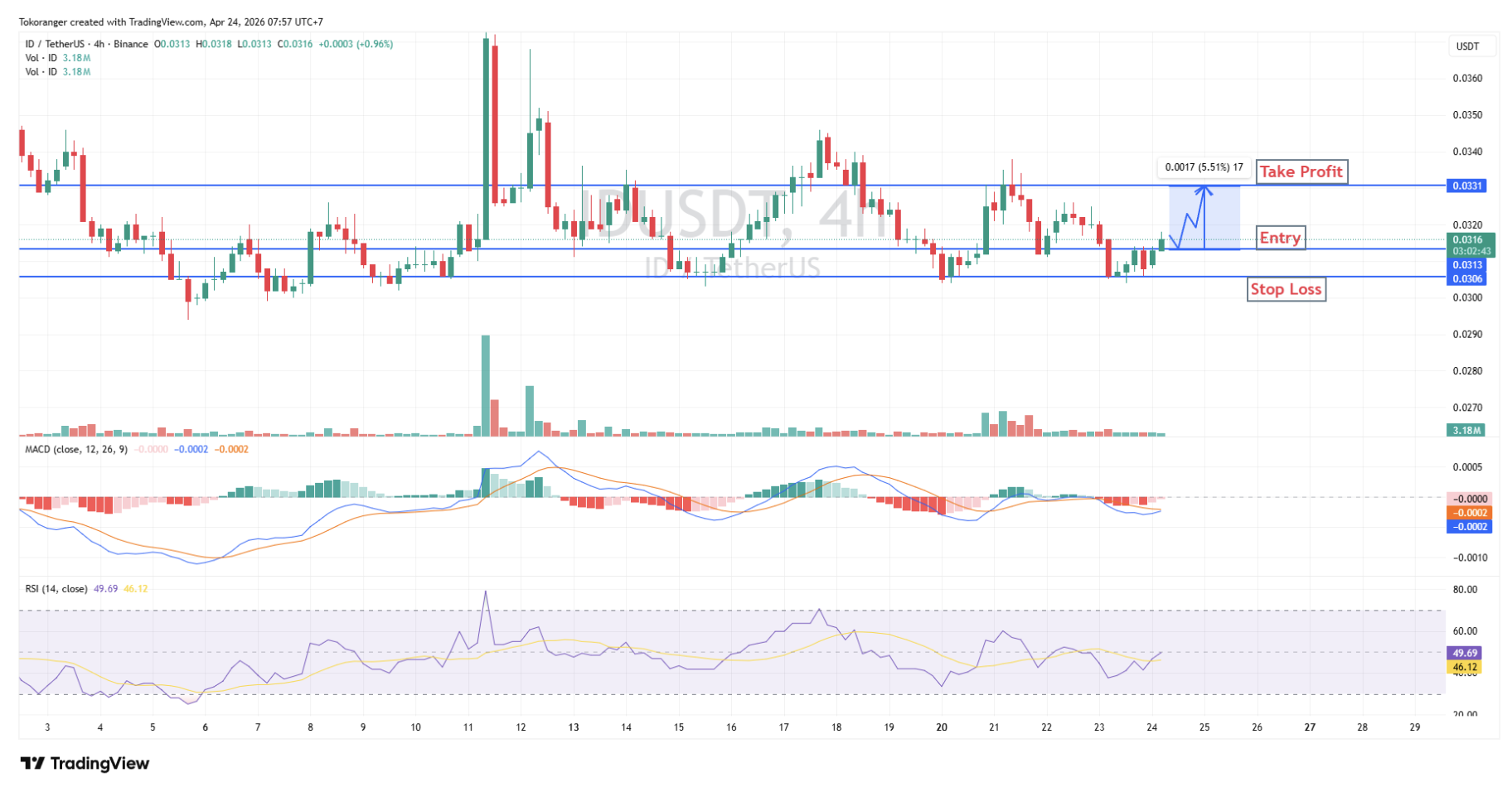Click date 20 on the time axis
The image size is (1512, 792).
pos(942,727)
